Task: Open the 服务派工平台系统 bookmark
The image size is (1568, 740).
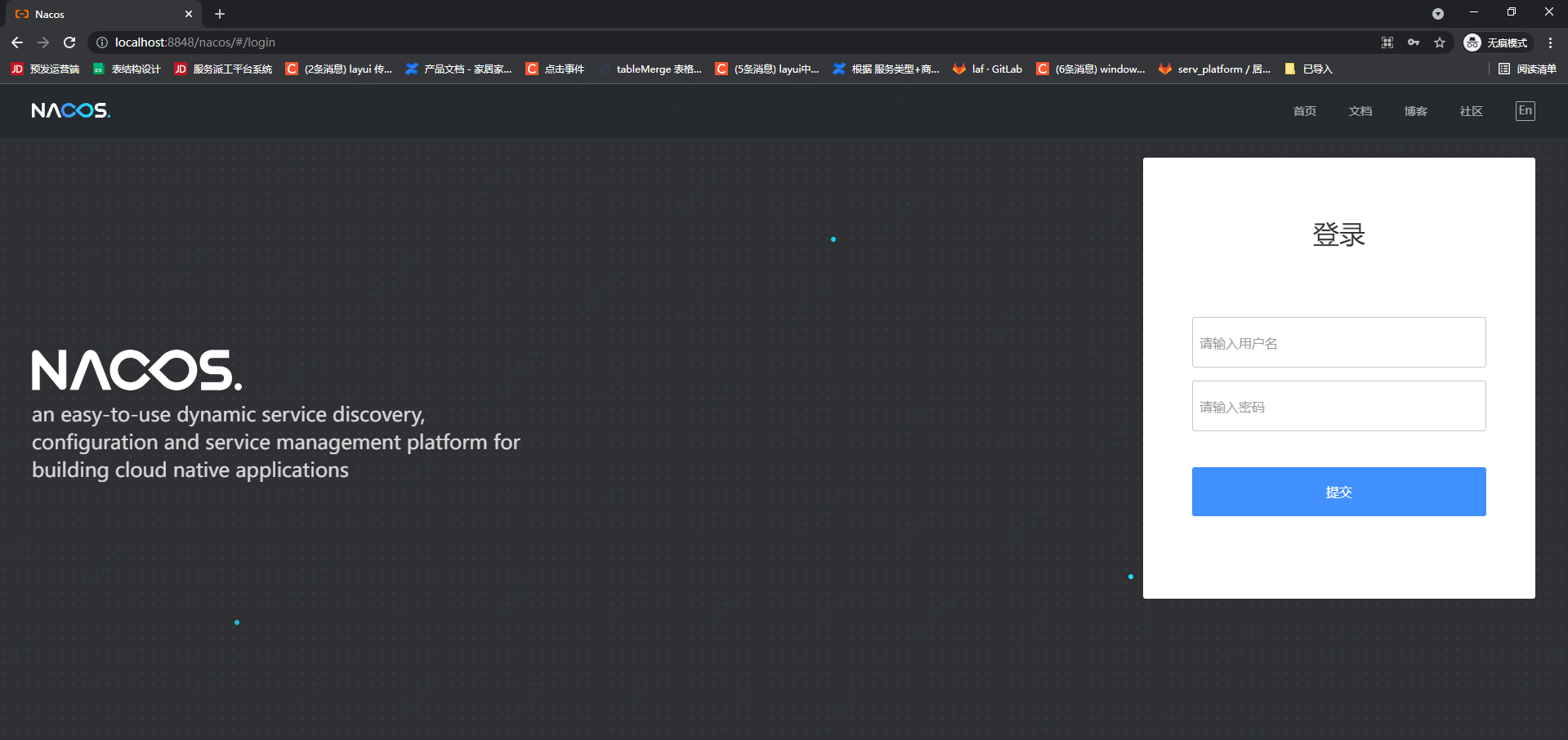Action: click(x=224, y=69)
